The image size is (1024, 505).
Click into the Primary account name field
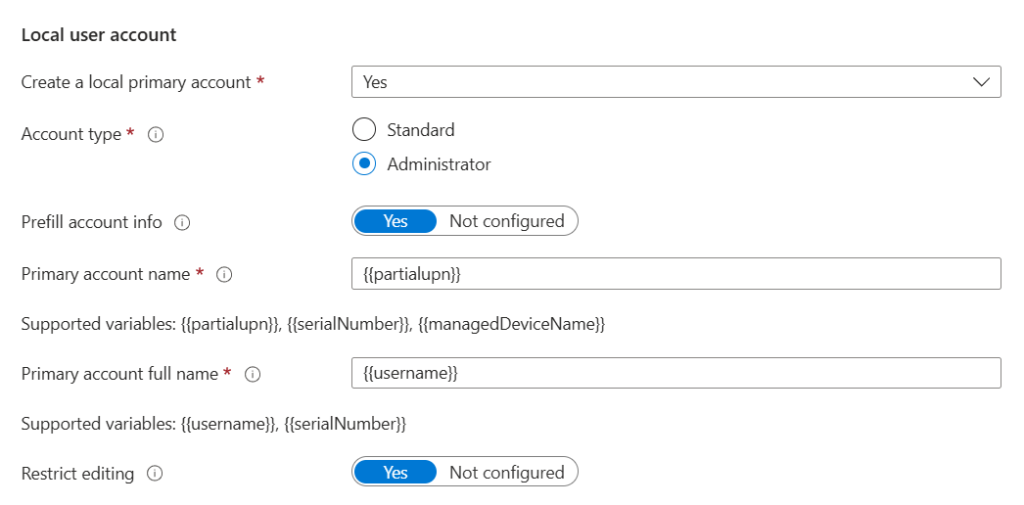676,273
